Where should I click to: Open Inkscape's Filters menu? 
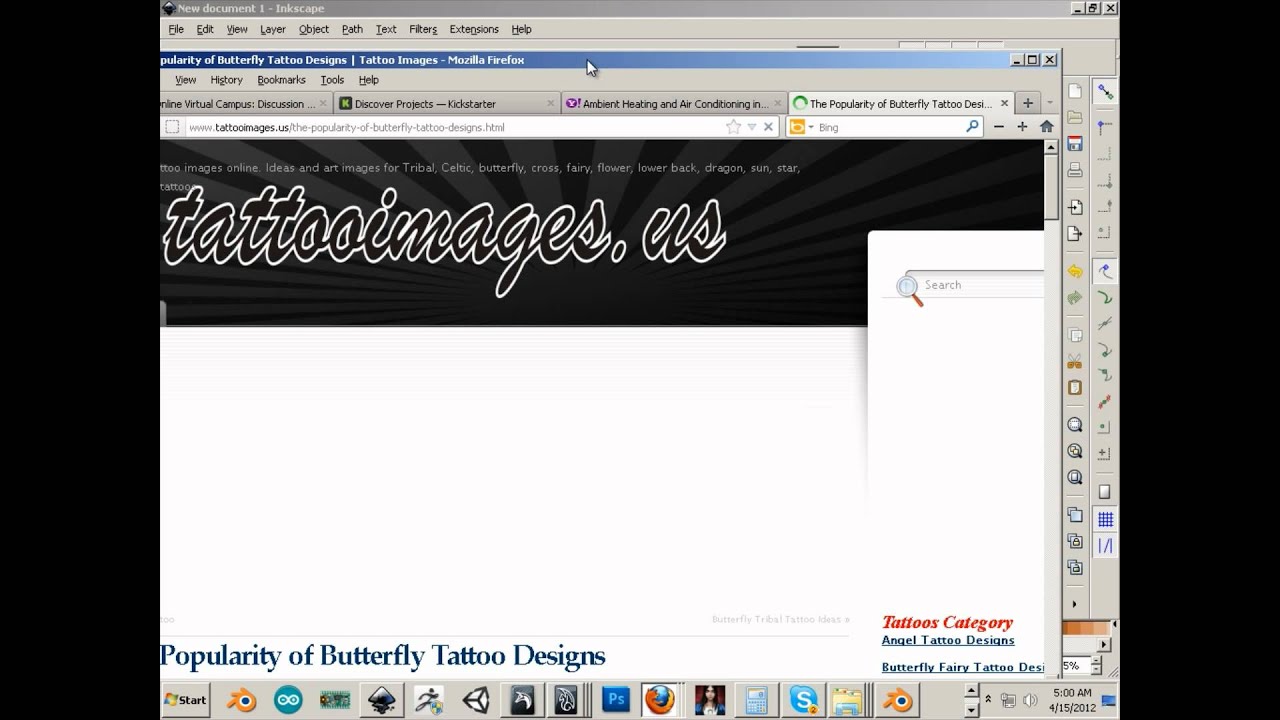point(423,29)
